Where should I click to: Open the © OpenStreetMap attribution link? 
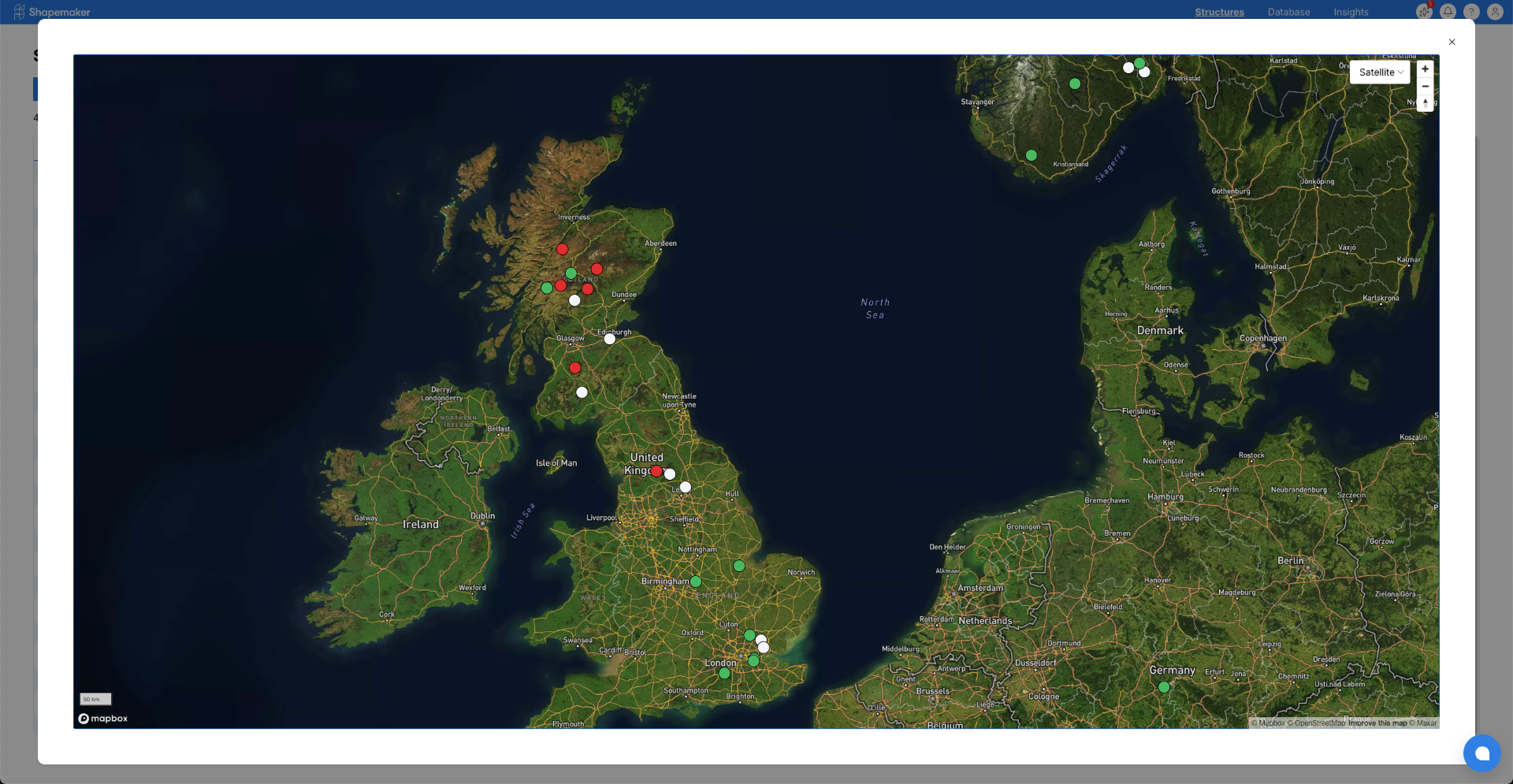coord(1316,723)
